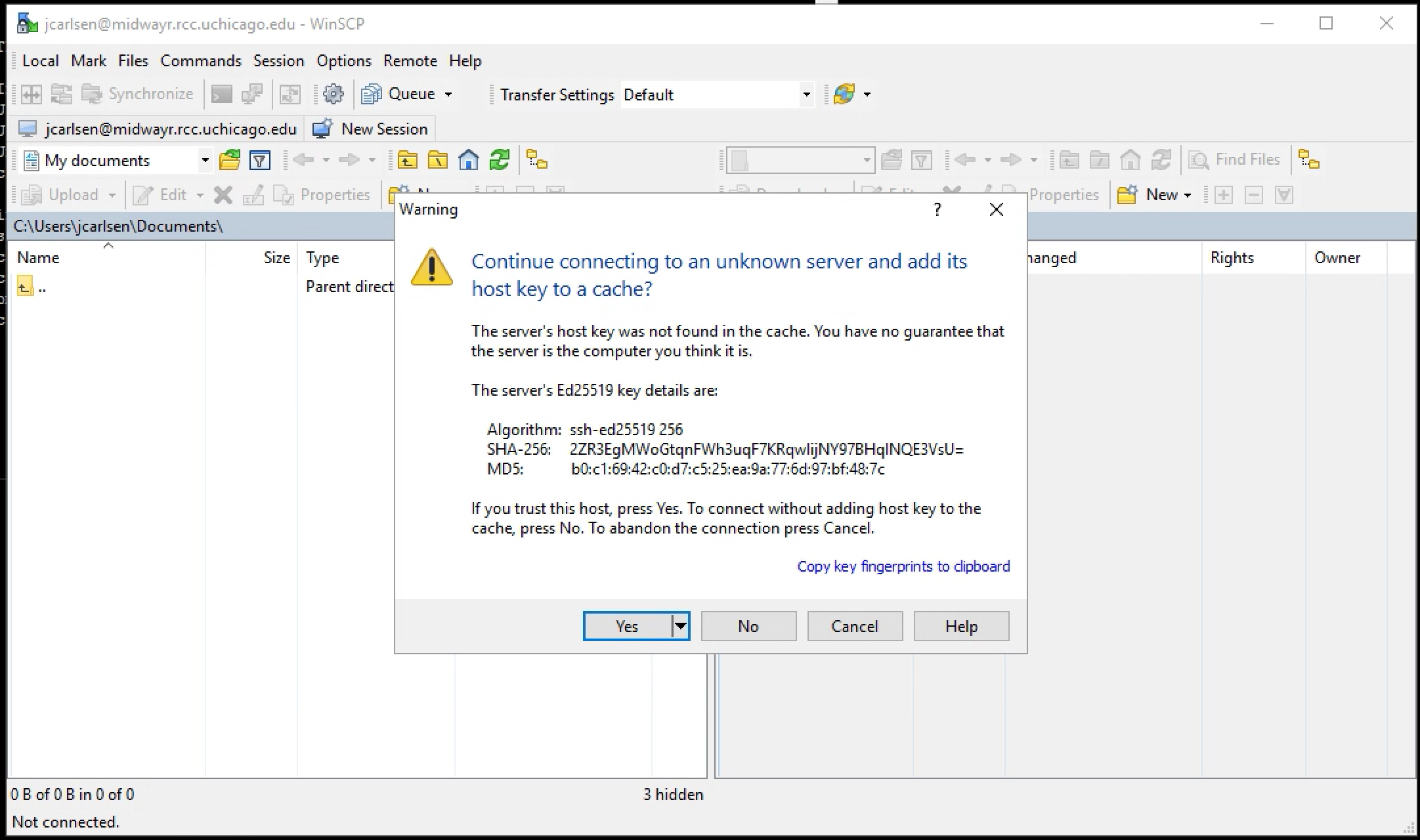Click the remote Properties button
The height and width of the screenshot is (840, 1420).
[x=1064, y=195]
